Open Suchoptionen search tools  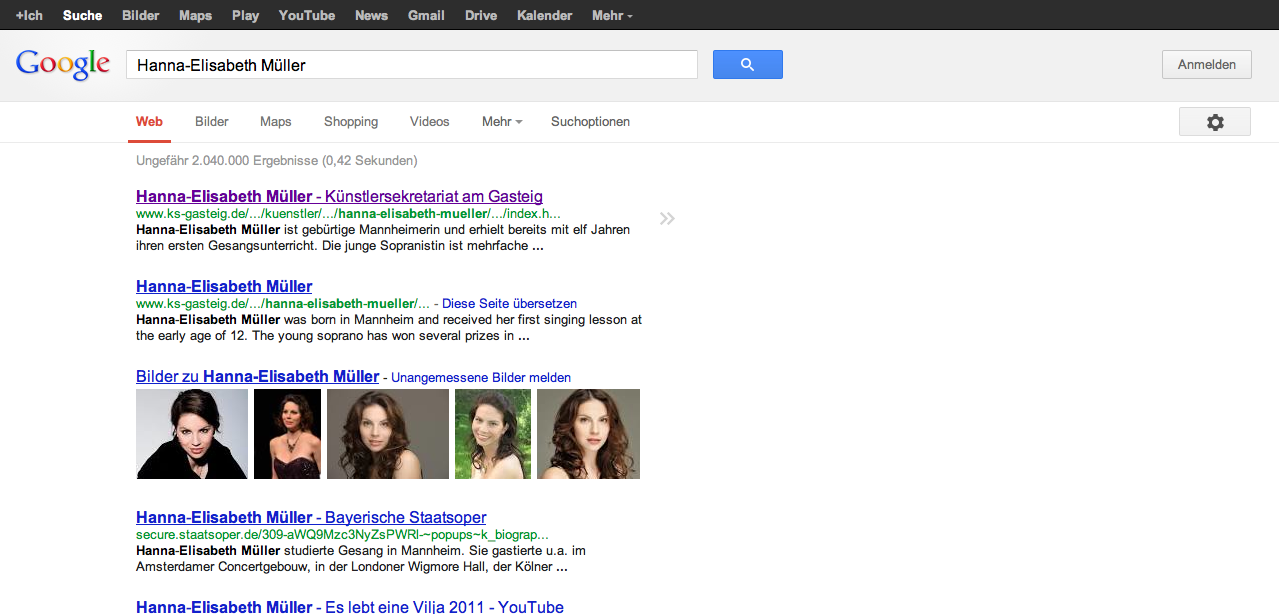[590, 122]
